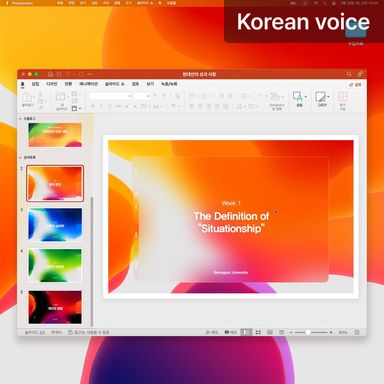384x384 pixels.
Task: Open the 보기 ribbon tab
Action: (150, 84)
